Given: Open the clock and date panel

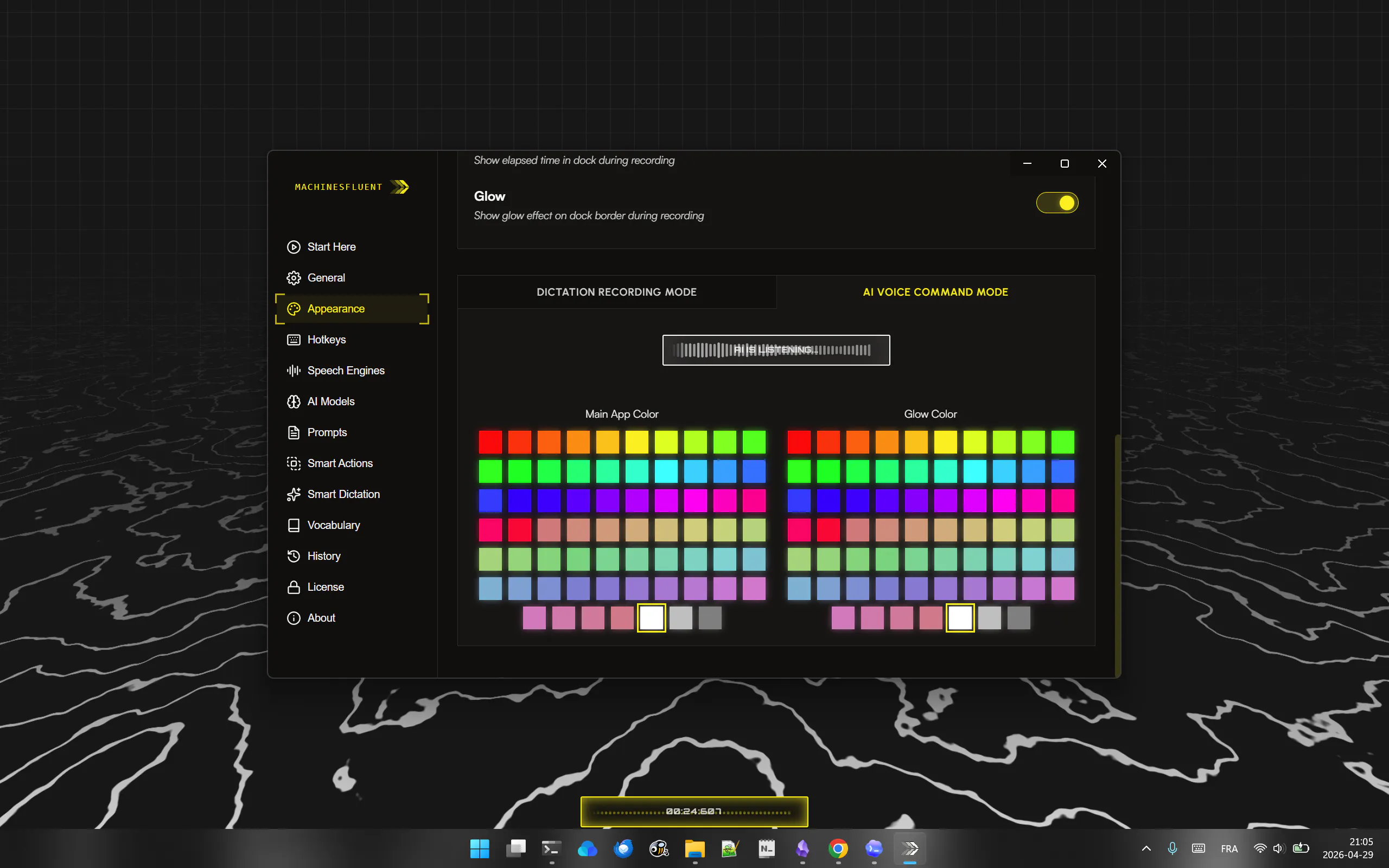Looking at the screenshot, I should coord(1348,848).
